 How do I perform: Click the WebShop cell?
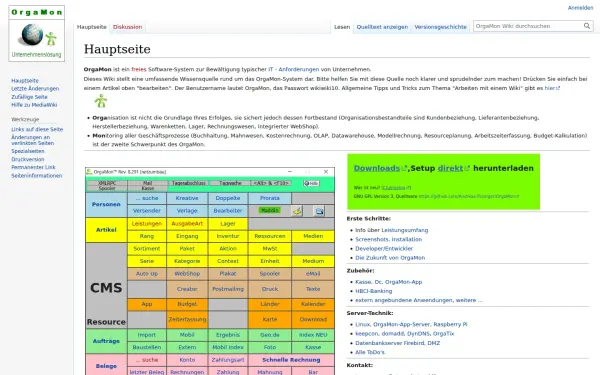(187, 274)
